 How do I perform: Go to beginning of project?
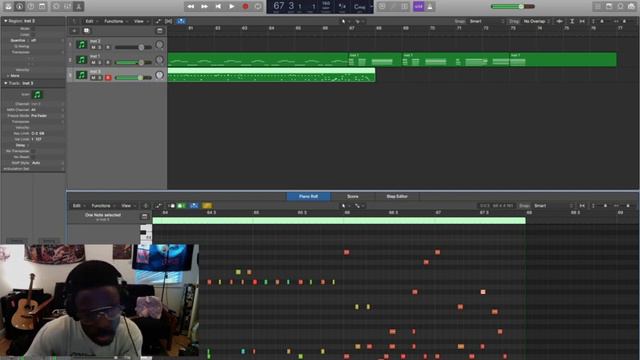[x=218, y=6]
